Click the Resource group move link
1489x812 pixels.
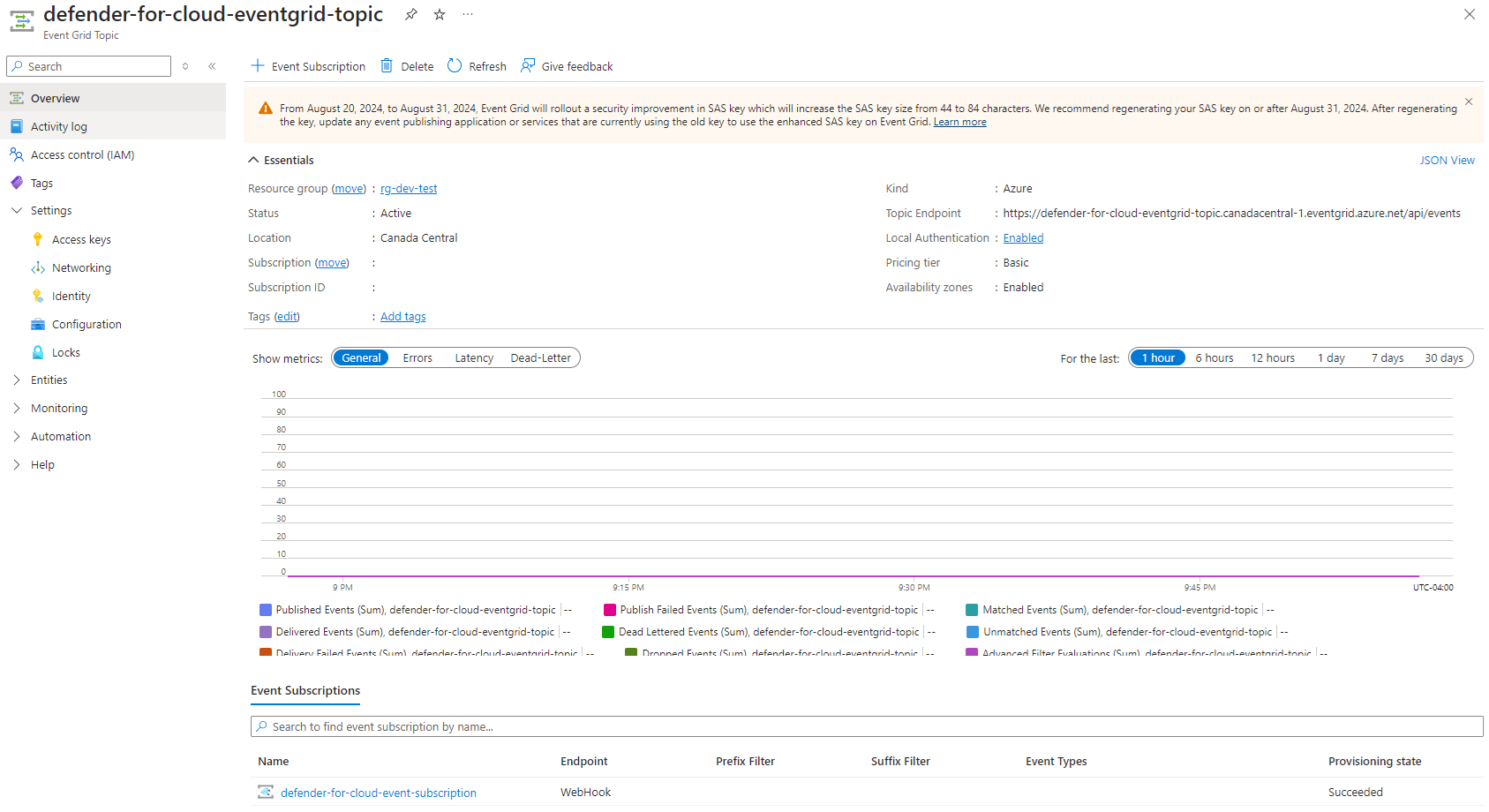point(350,189)
